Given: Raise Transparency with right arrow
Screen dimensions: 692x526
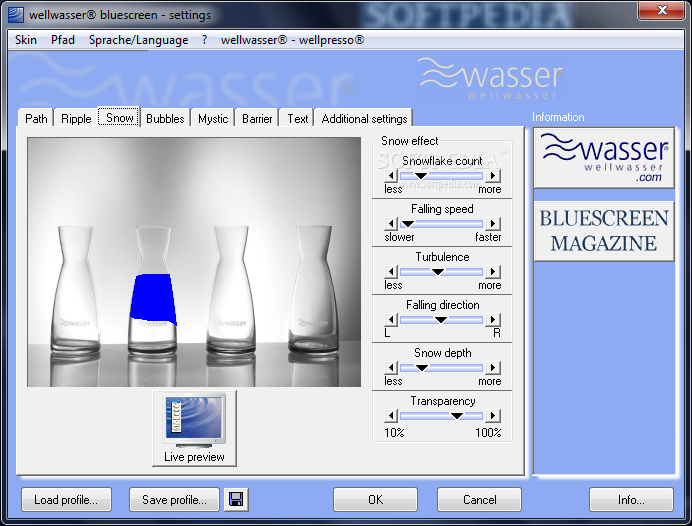Looking at the screenshot, I should point(493,416).
